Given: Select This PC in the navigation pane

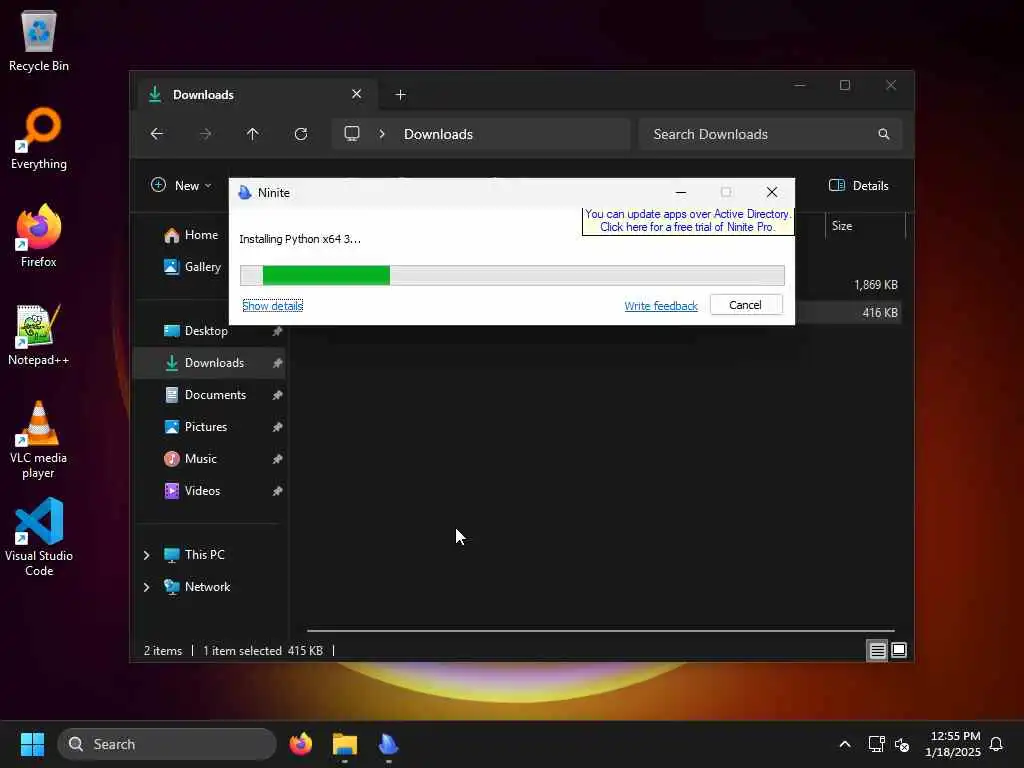Looking at the screenshot, I should click(x=194, y=555).
